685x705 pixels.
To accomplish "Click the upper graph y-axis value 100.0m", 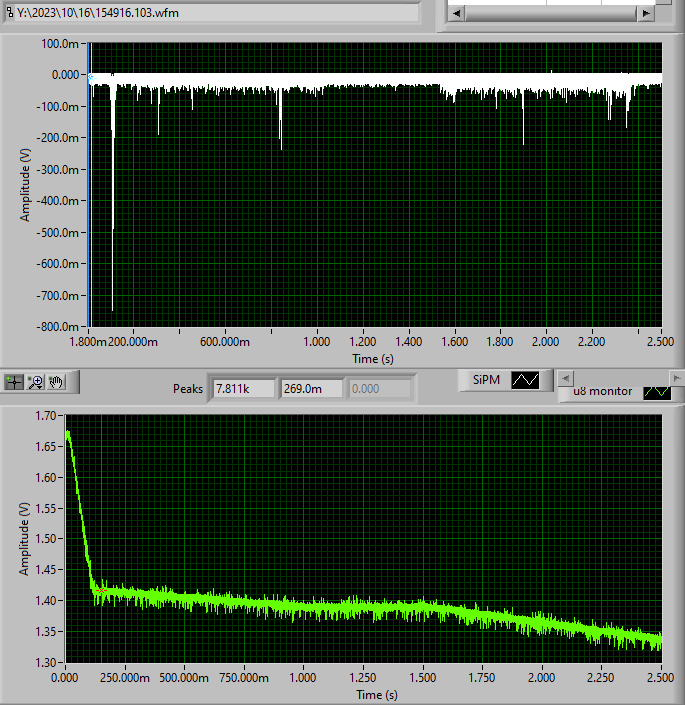I will click(60, 44).
